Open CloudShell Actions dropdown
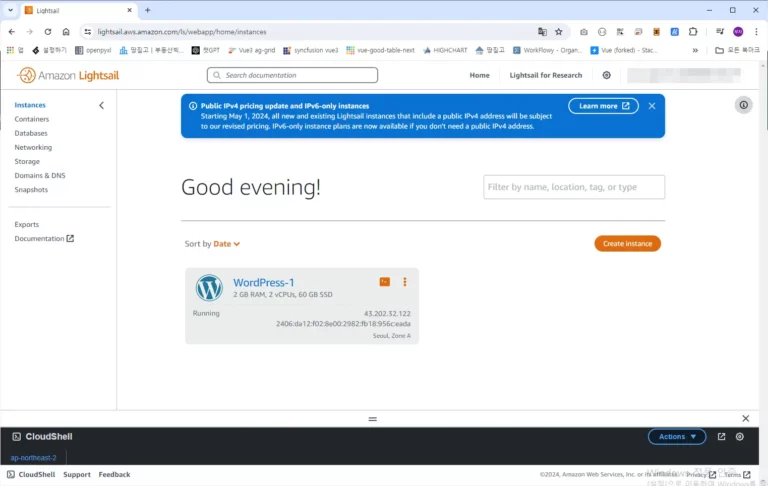Viewport: 768px width, 486px height. pyautogui.click(x=677, y=437)
